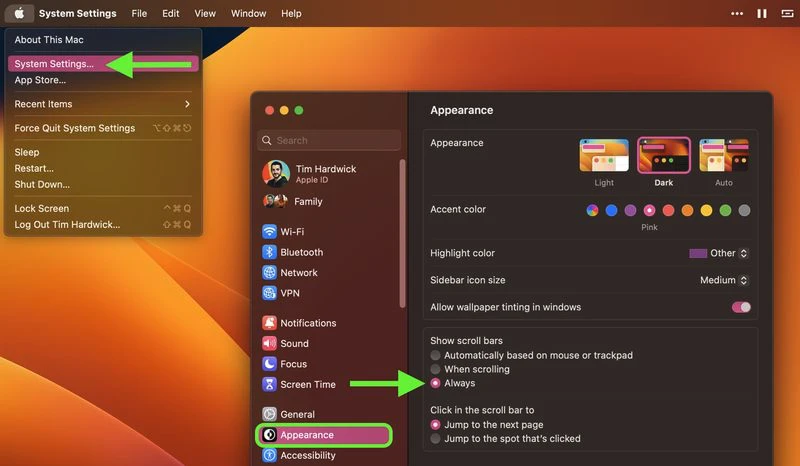Choose Restart... from Apple menu
This screenshot has height=466, width=800.
click(103, 168)
